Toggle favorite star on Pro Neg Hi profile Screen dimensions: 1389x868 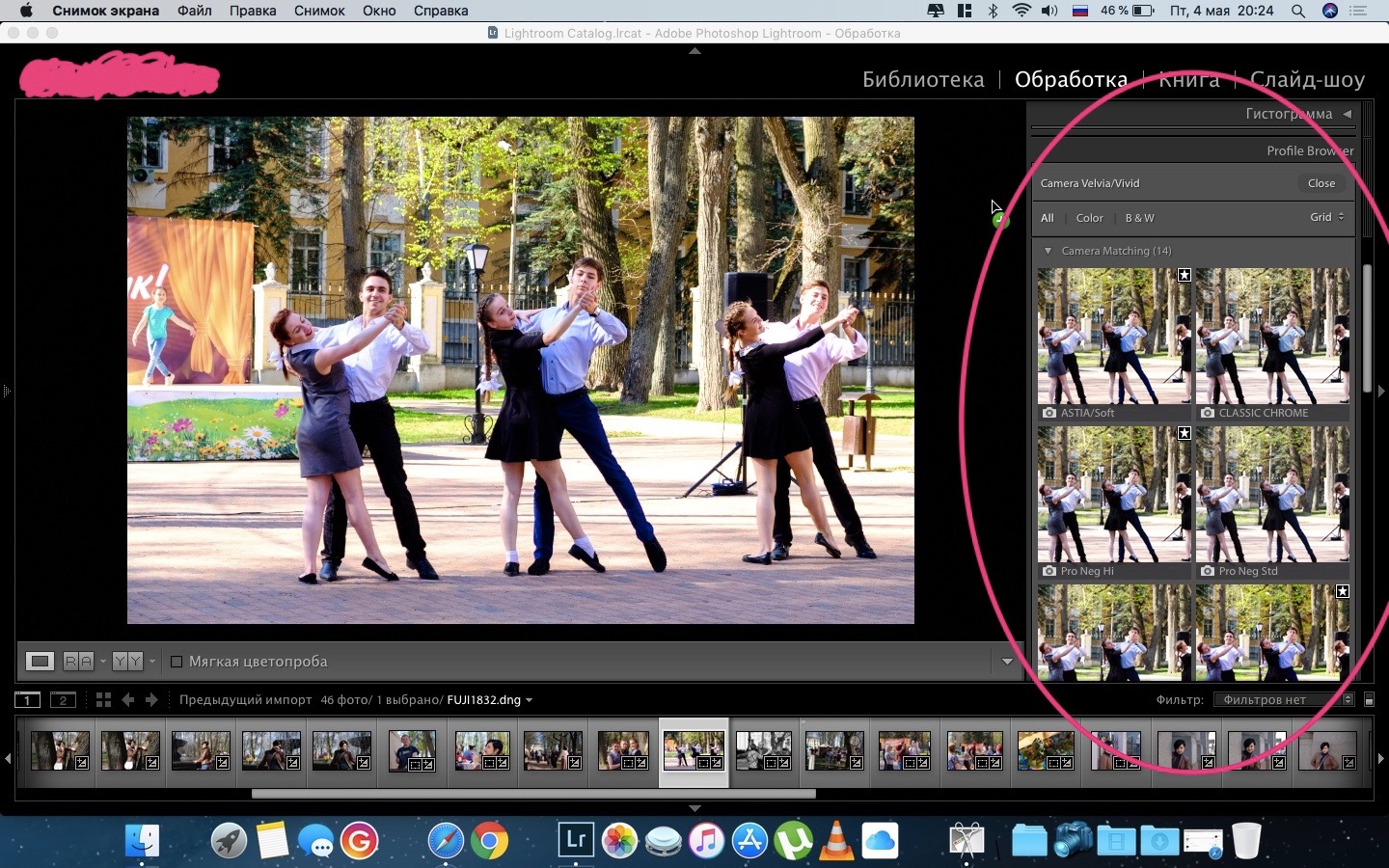(1185, 433)
